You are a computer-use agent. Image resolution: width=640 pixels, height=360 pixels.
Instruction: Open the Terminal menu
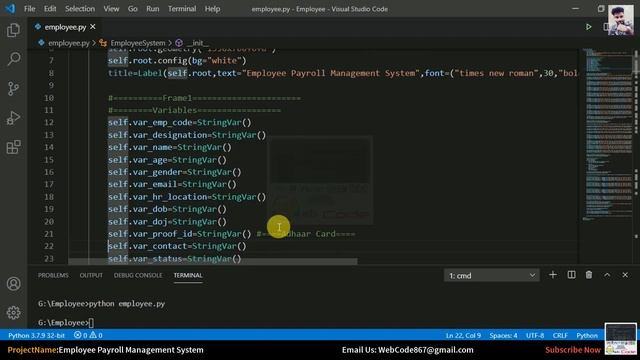pyautogui.click(x=182, y=9)
